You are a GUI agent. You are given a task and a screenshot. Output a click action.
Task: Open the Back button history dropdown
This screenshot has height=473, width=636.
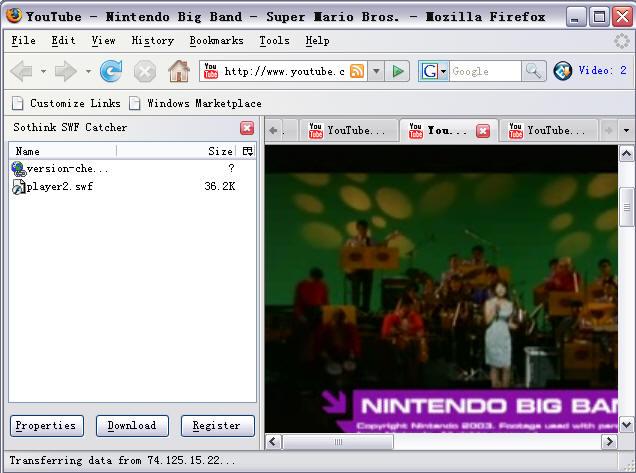[x=43, y=72]
